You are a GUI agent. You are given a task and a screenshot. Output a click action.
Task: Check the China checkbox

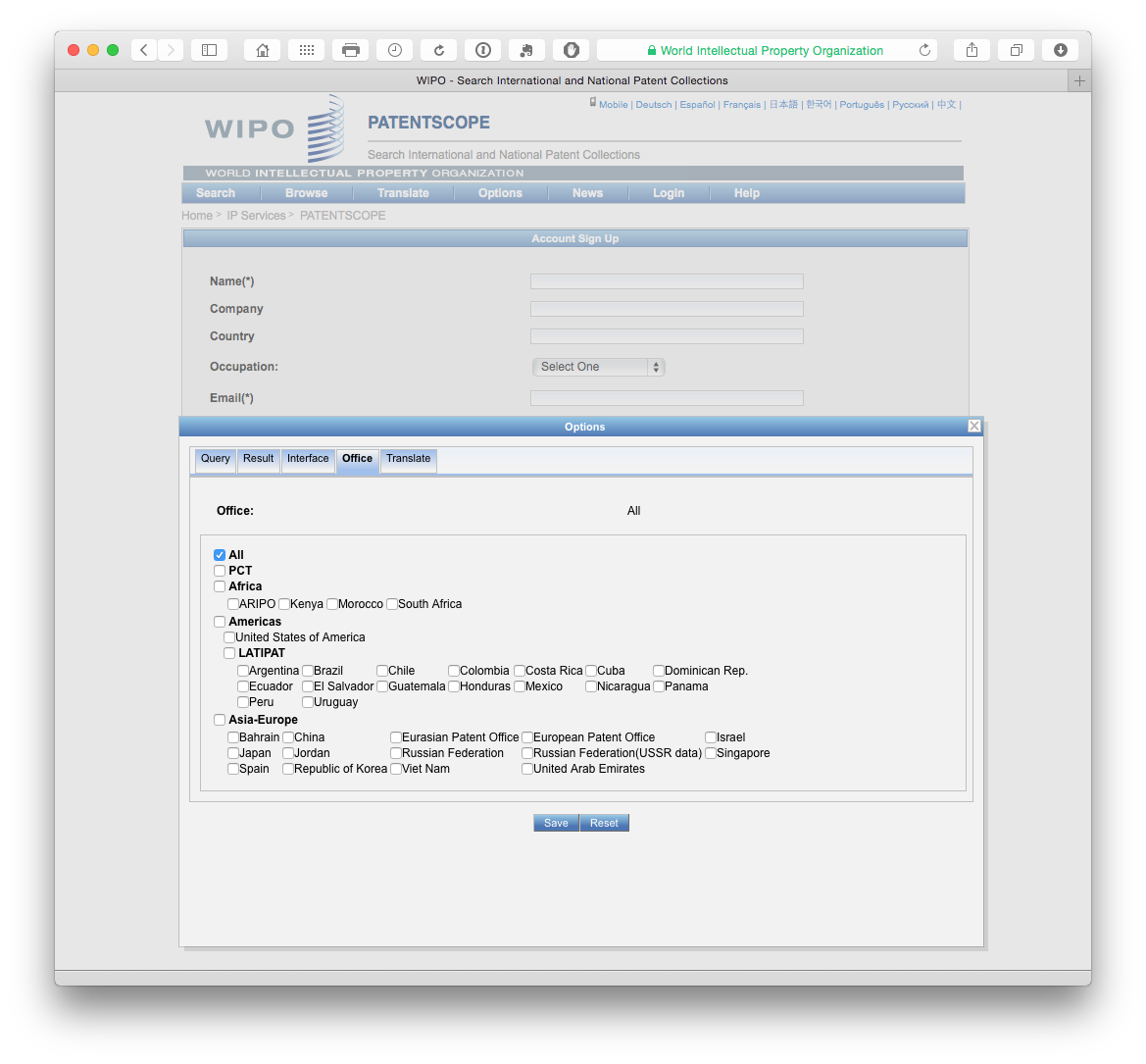pos(288,737)
